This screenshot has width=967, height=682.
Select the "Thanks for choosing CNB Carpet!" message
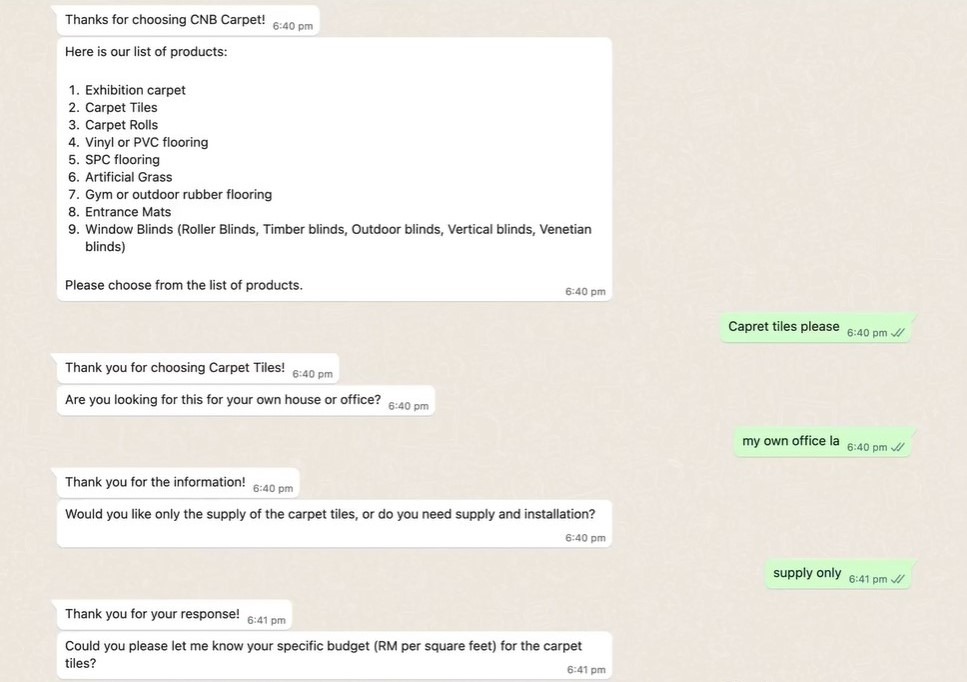165,20
